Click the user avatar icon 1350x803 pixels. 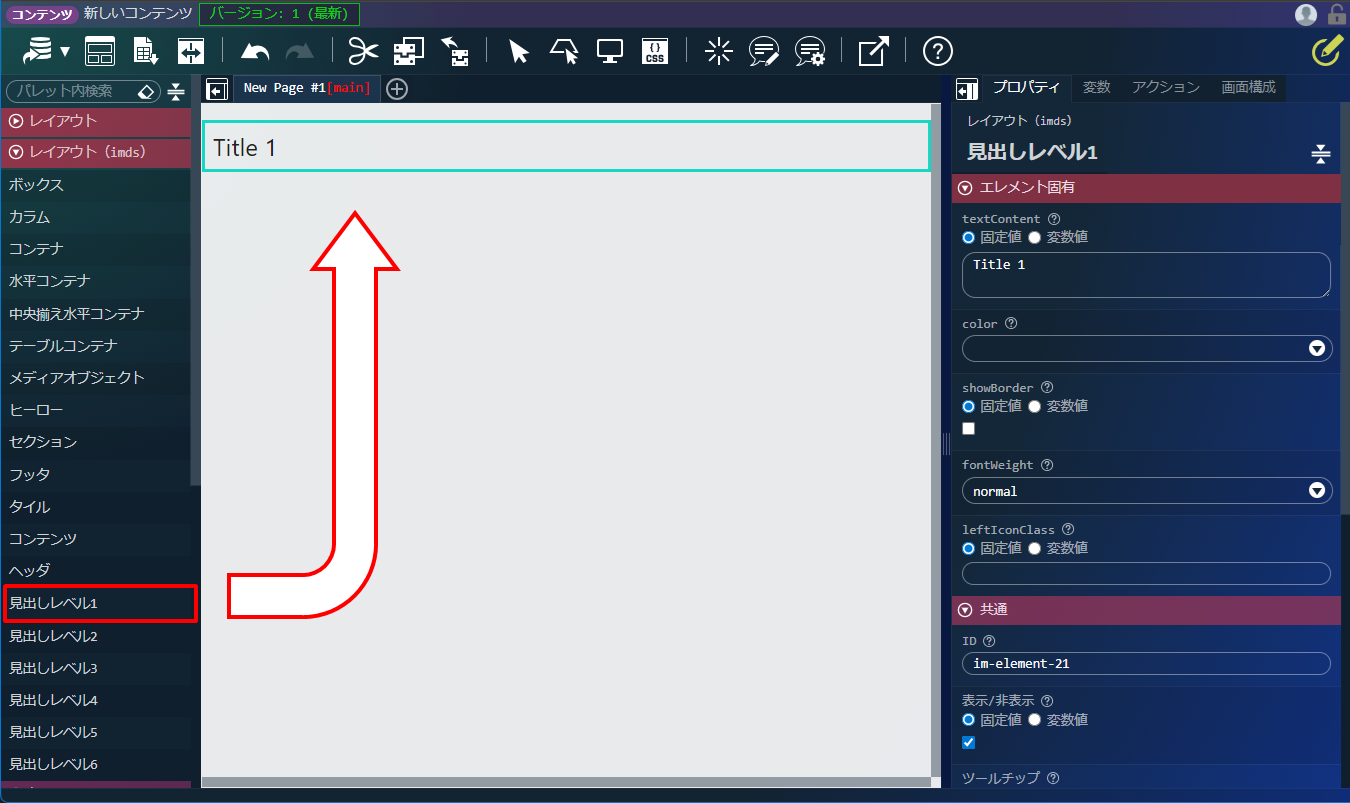coord(1306,14)
